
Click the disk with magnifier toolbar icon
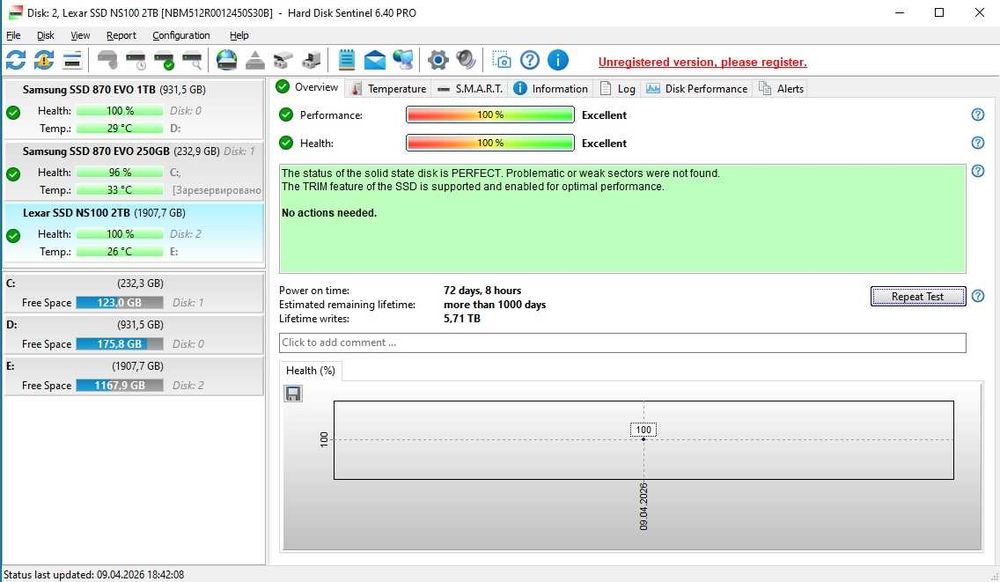point(192,61)
